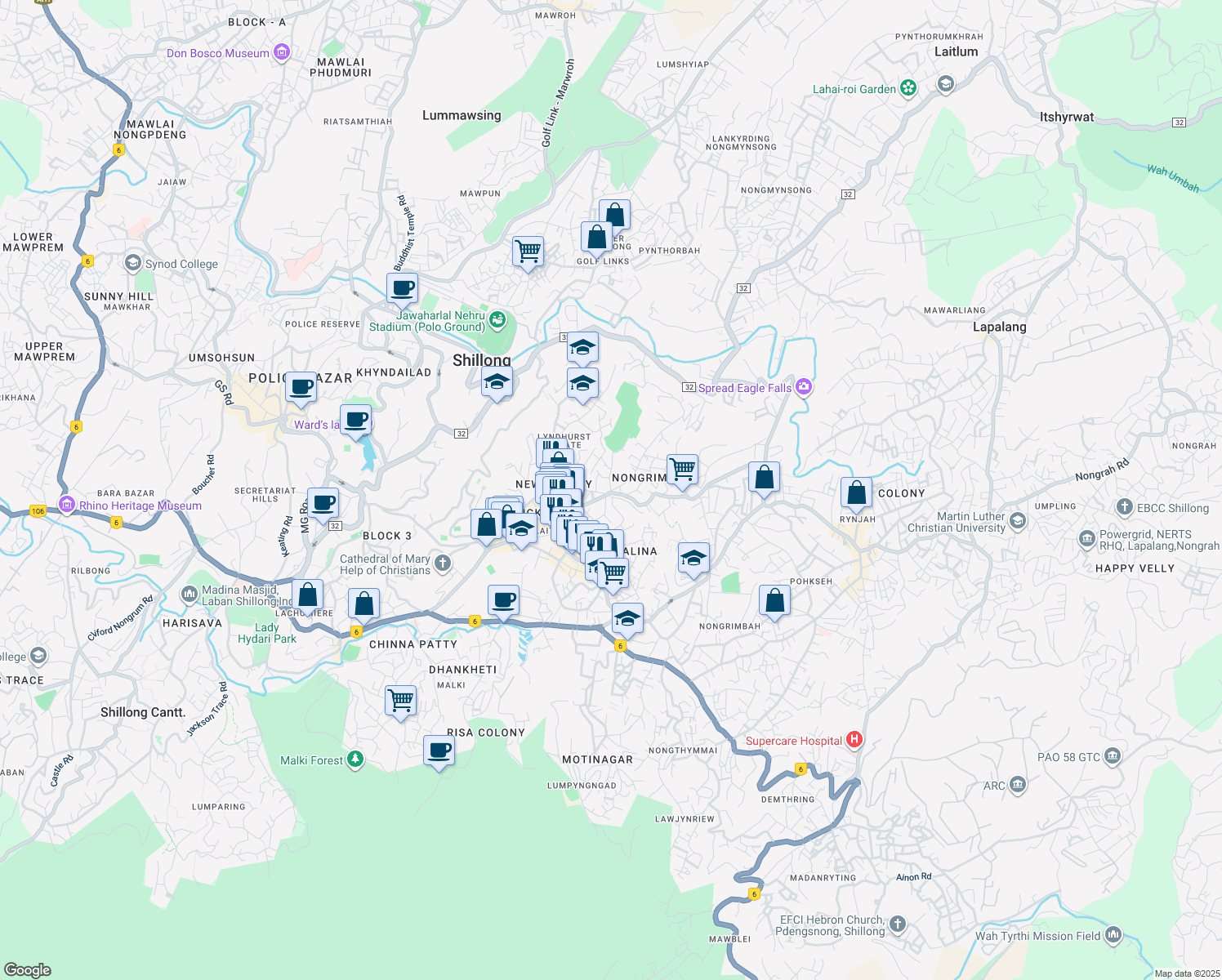
Task: Open shopping cart marker near Malki
Action: click(x=400, y=702)
